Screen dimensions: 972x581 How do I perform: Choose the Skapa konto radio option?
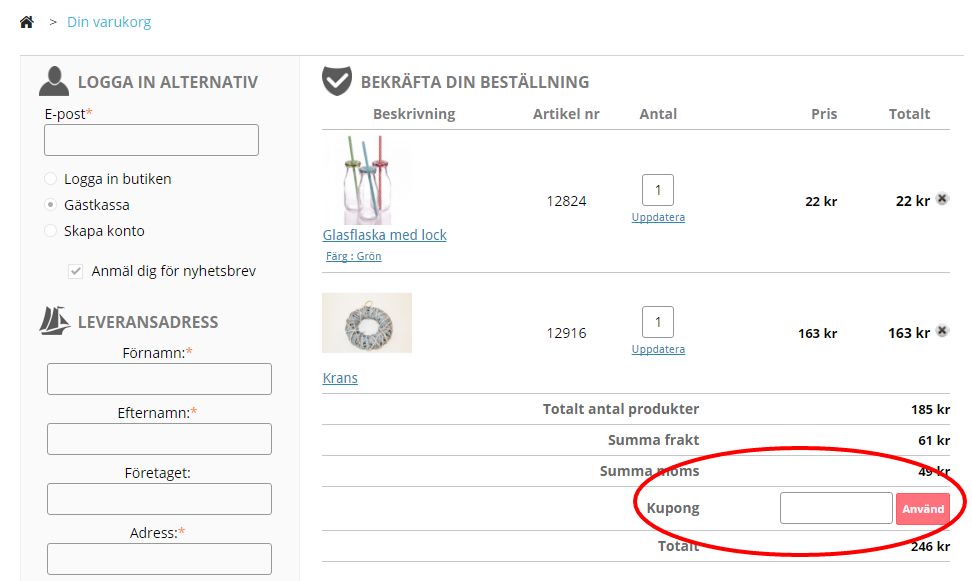click(x=50, y=231)
